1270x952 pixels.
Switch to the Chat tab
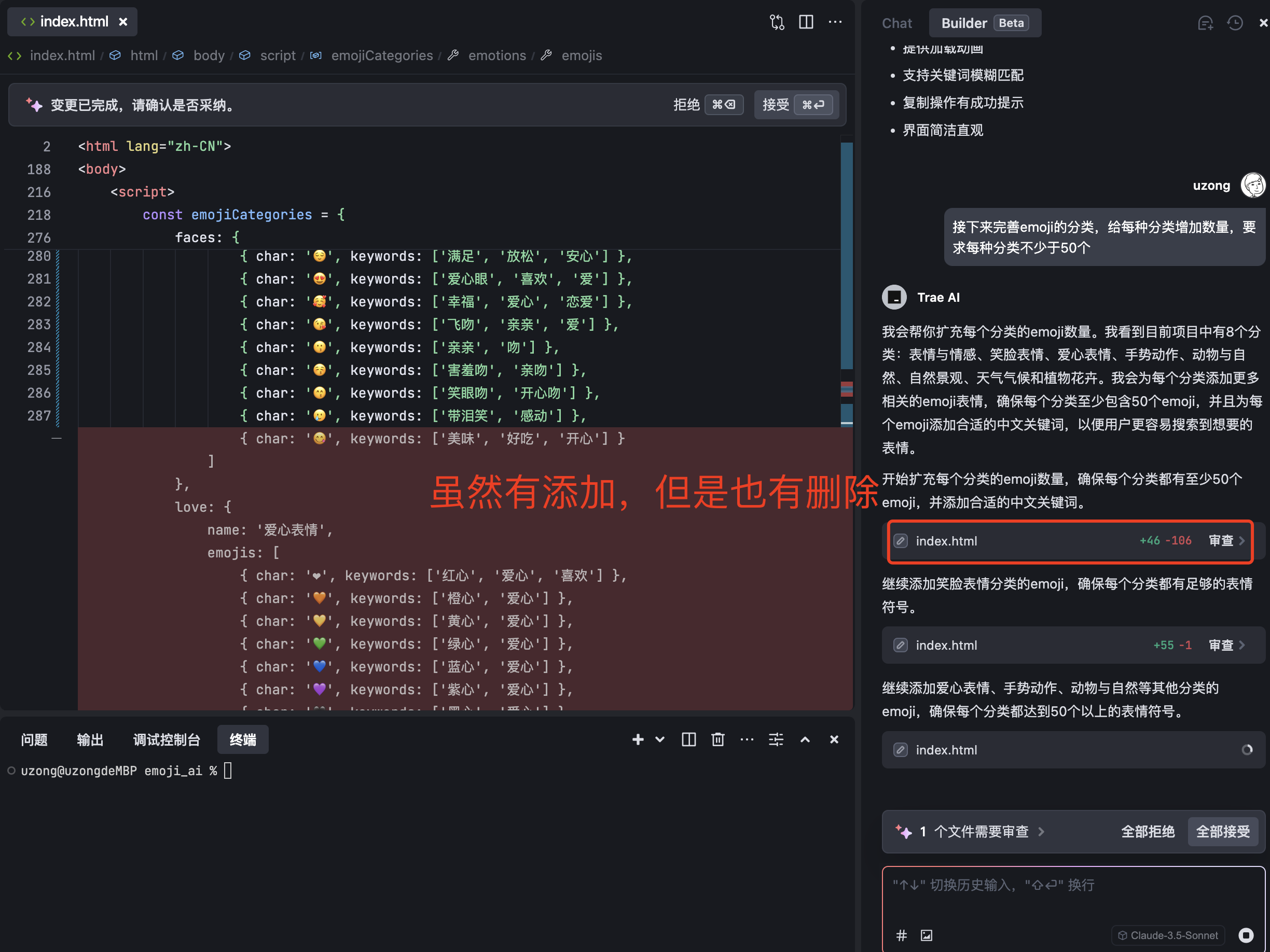click(896, 23)
